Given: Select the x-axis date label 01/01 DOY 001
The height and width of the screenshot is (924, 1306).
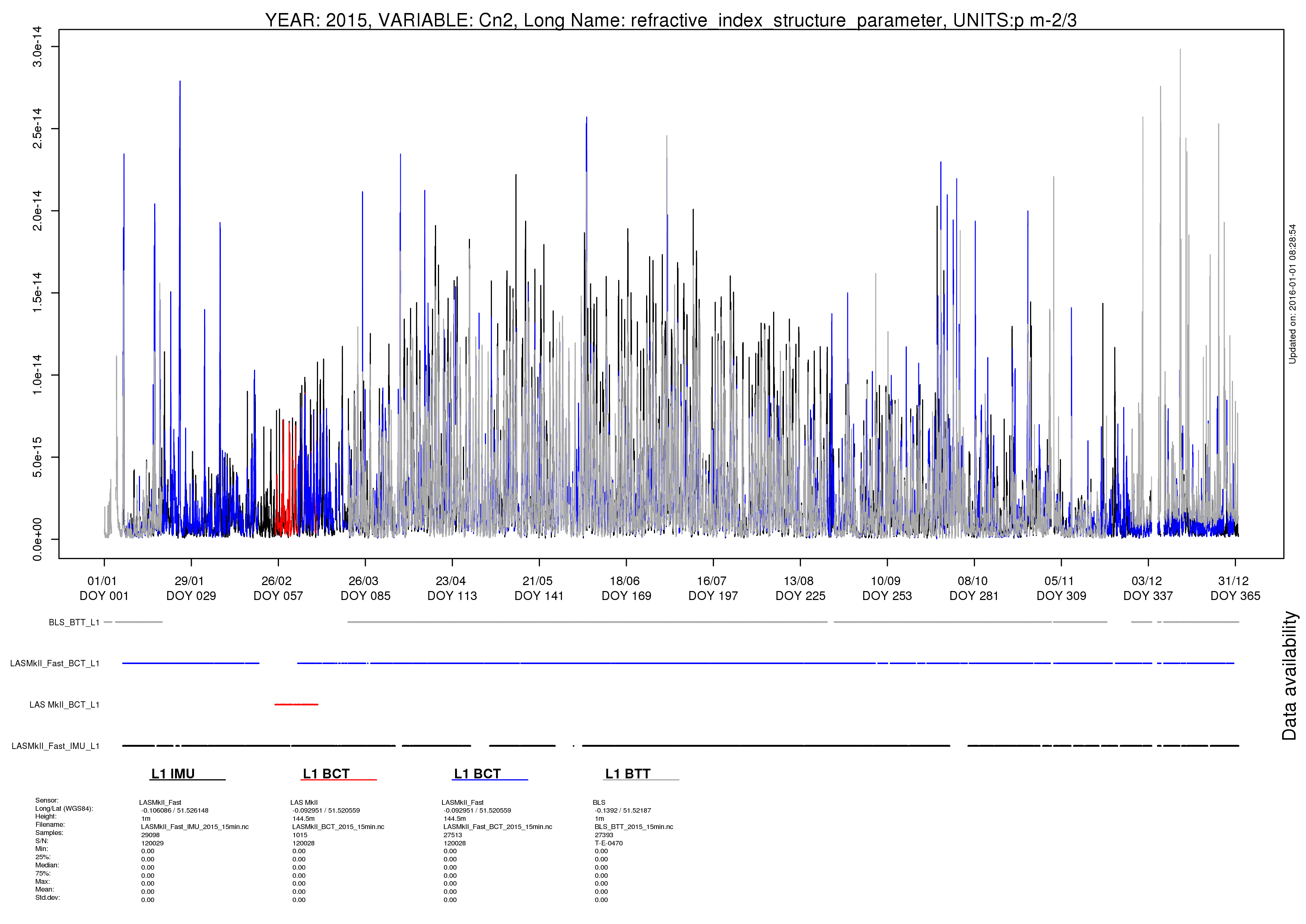Looking at the screenshot, I should point(104,588).
